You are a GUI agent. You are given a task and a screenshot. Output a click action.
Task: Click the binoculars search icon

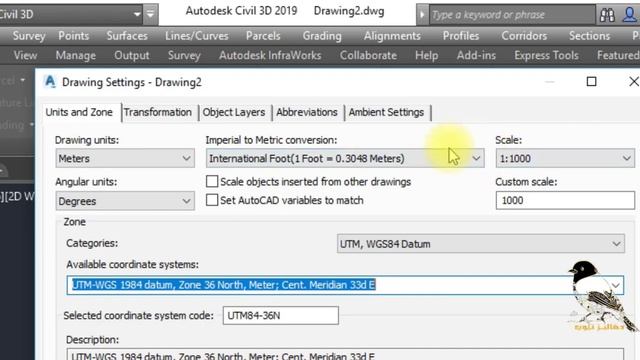click(607, 15)
